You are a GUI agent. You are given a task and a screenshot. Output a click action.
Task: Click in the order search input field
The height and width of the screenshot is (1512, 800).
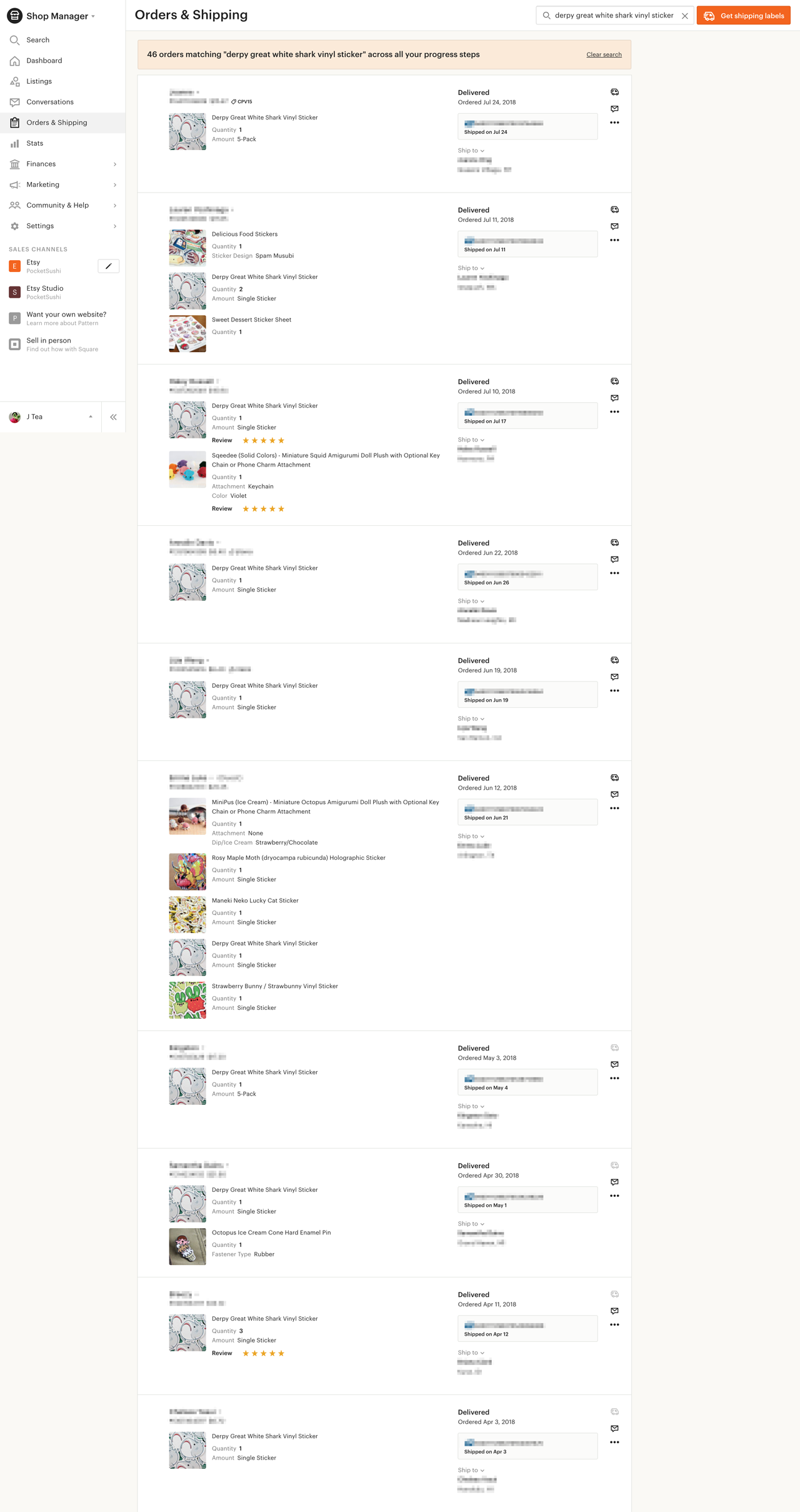point(614,16)
